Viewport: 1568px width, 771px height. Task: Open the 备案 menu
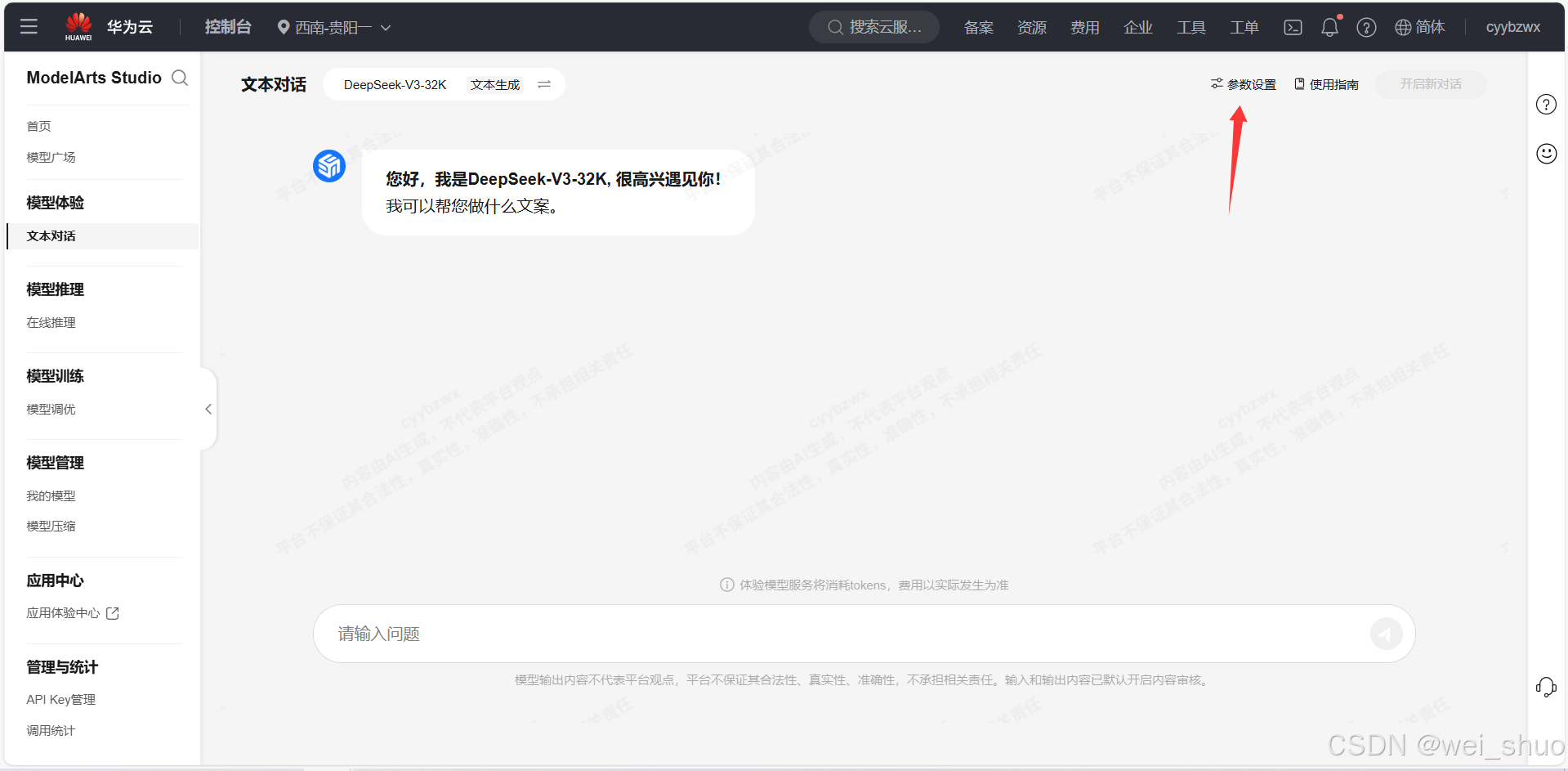coord(979,27)
